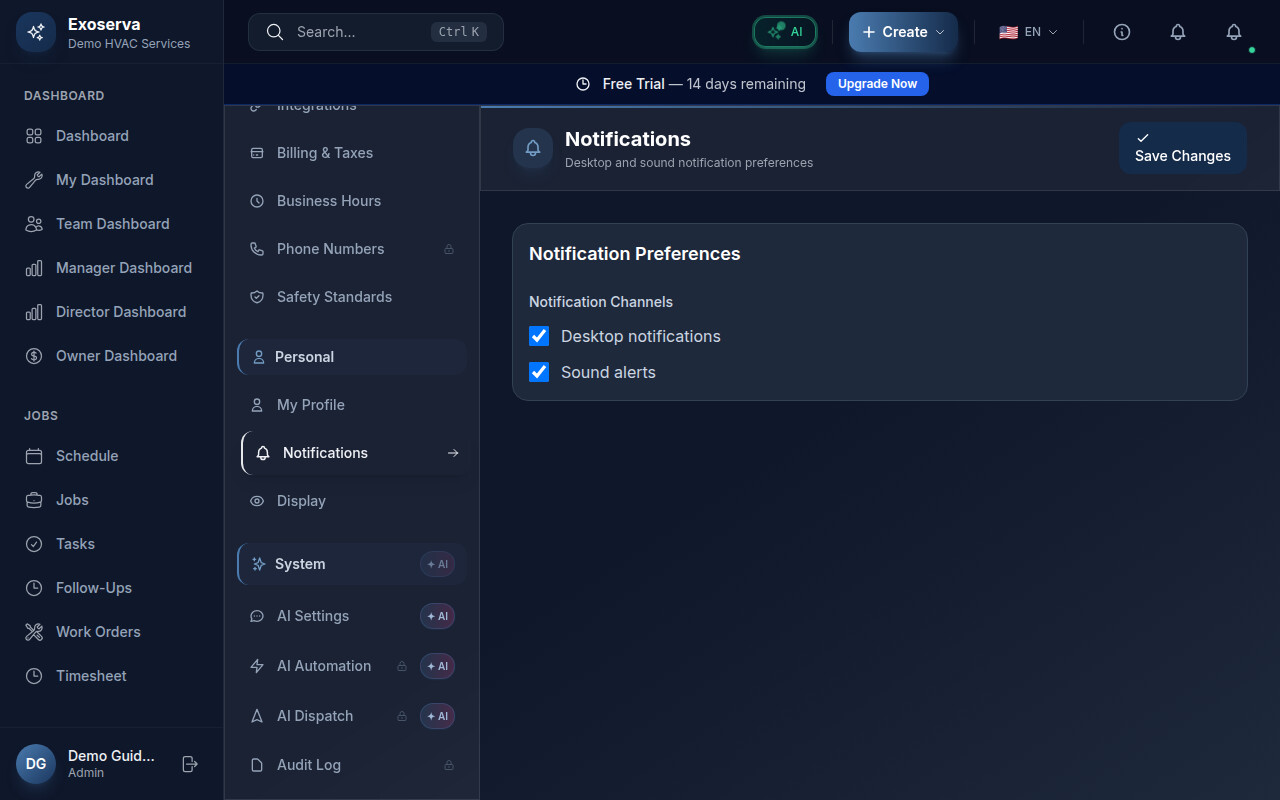This screenshot has width=1280, height=800.
Task: Collapse the System settings section
Action: 335,564
